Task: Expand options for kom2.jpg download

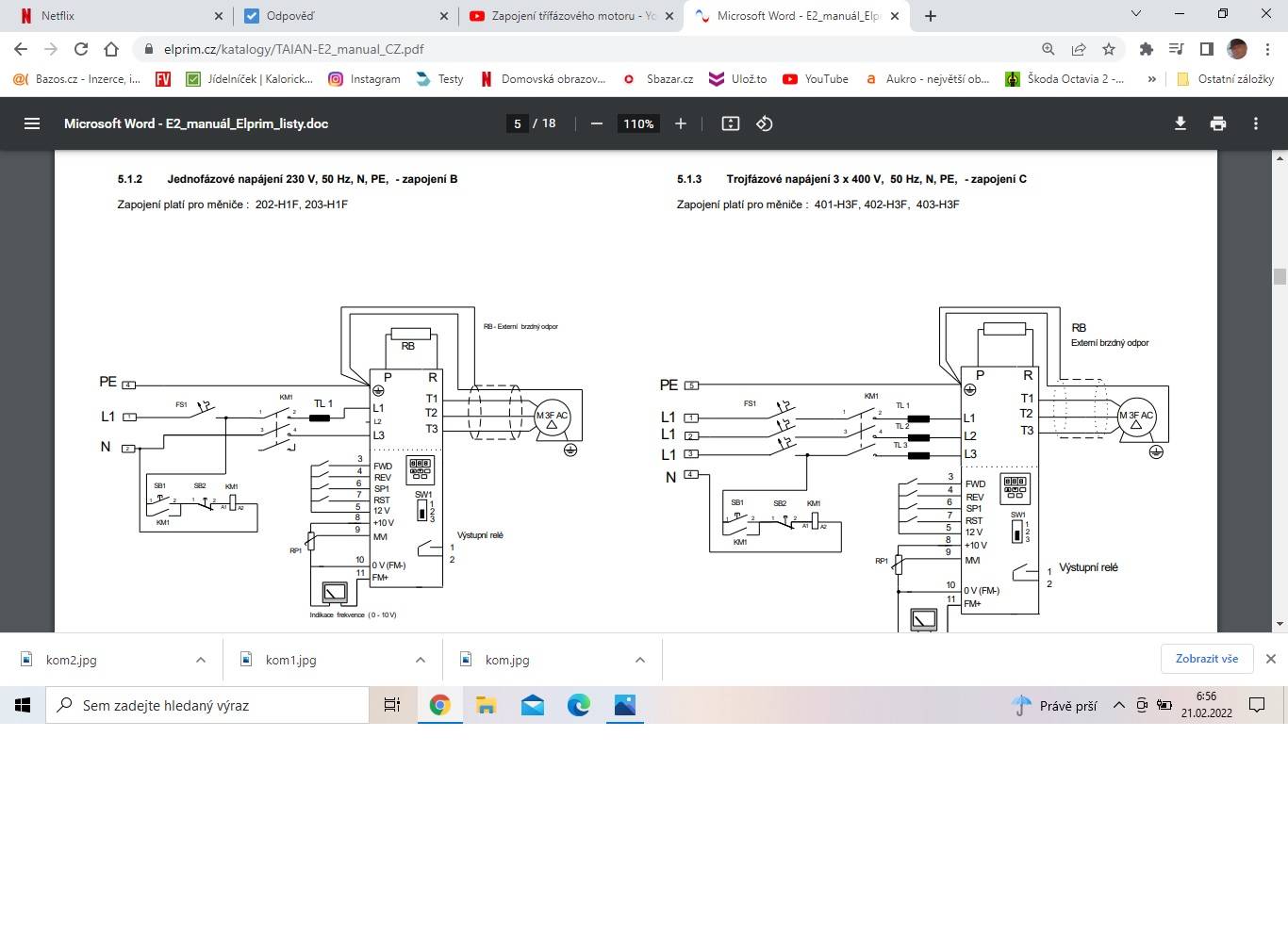Action: coord(201,660)
